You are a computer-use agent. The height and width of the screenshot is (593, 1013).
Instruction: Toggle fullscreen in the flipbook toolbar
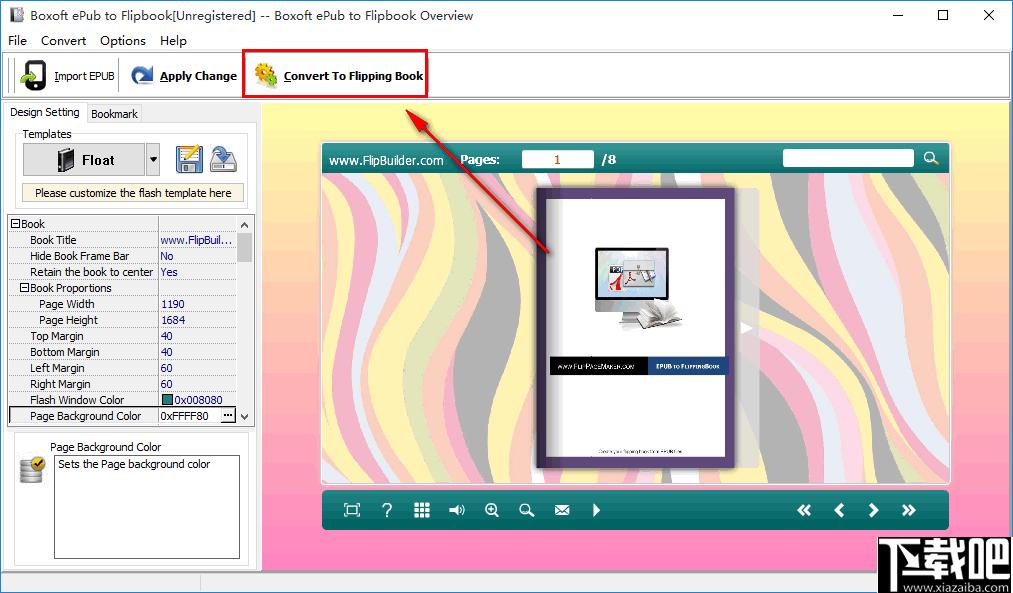click(x=352, y=510)
